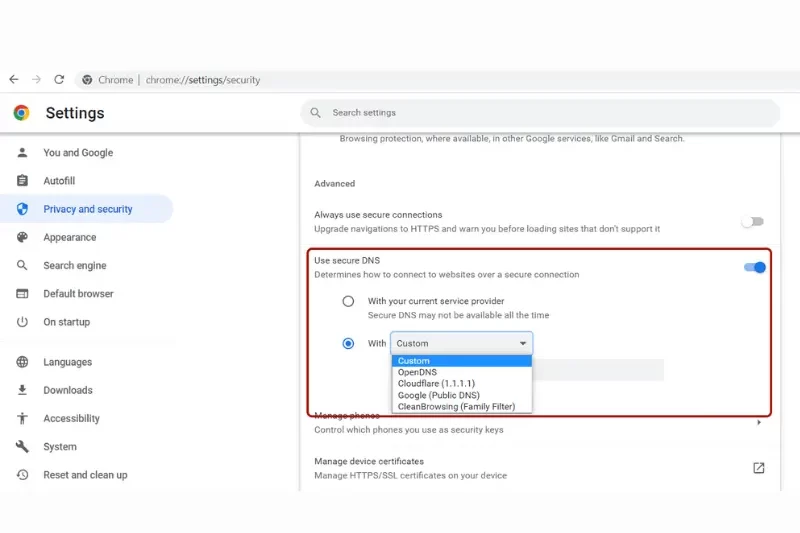Click the clipboard icon for Autofill

[22, 181]
